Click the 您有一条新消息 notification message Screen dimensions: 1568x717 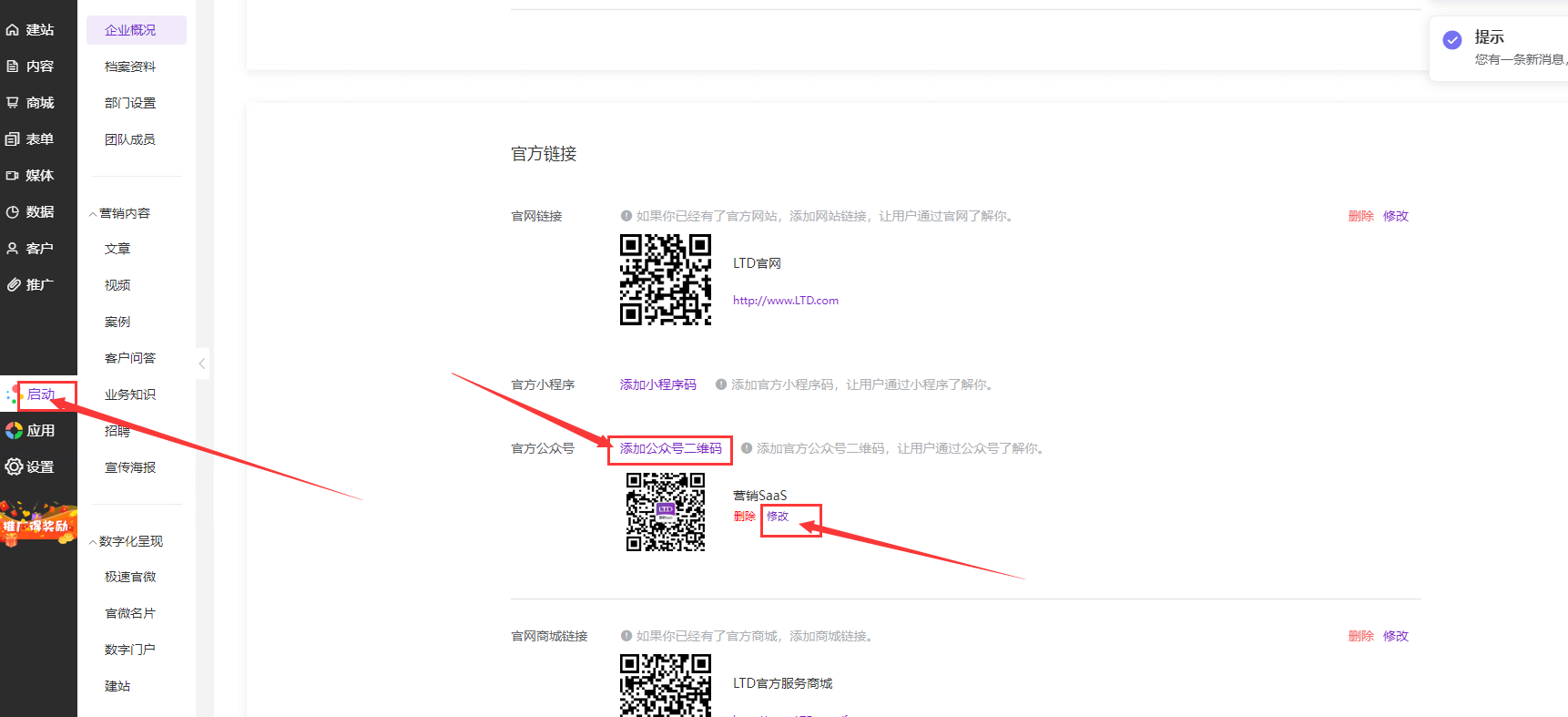coord(1521,59)
